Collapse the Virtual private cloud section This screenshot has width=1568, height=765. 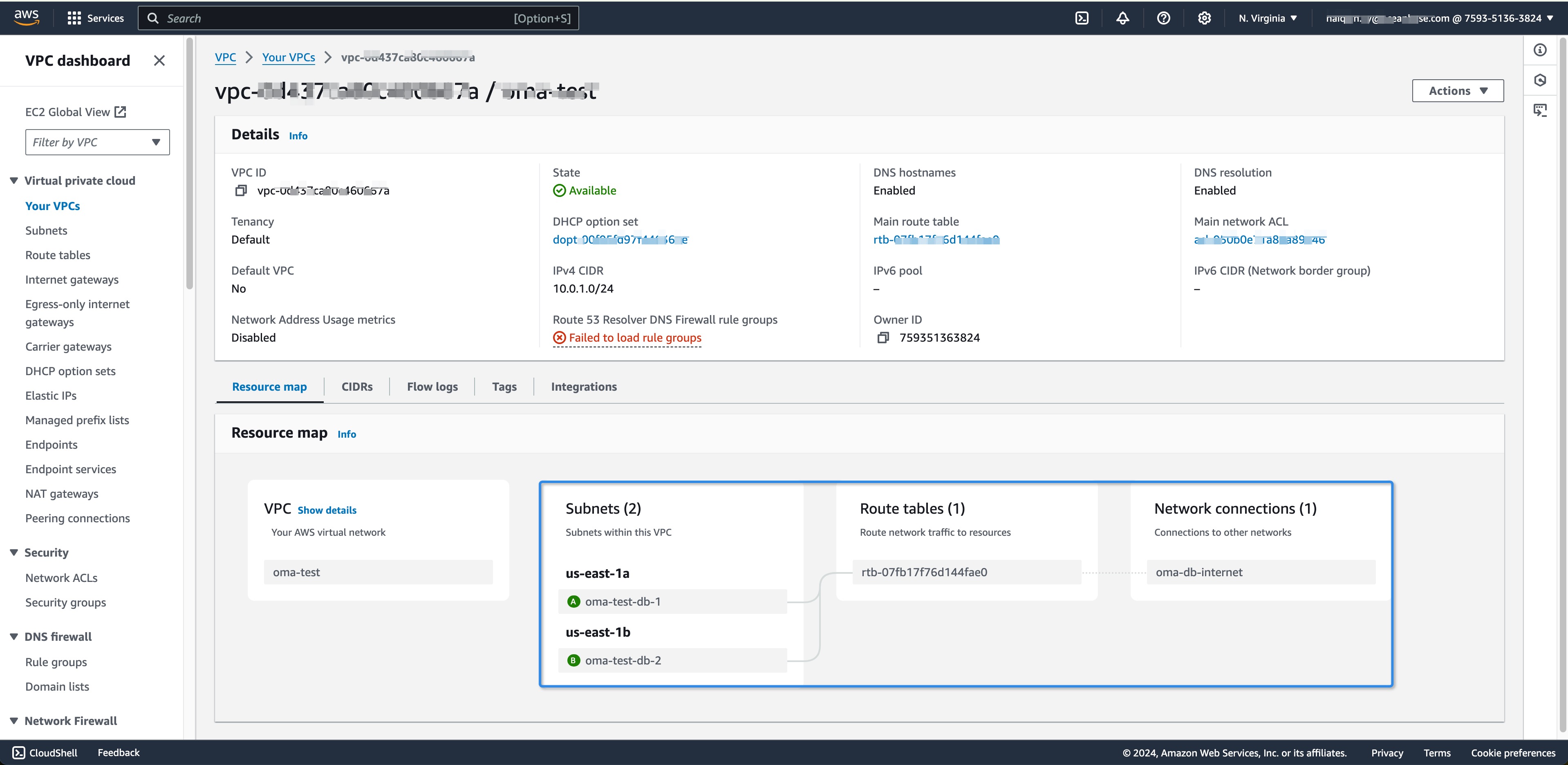click(x=14, y=181)
